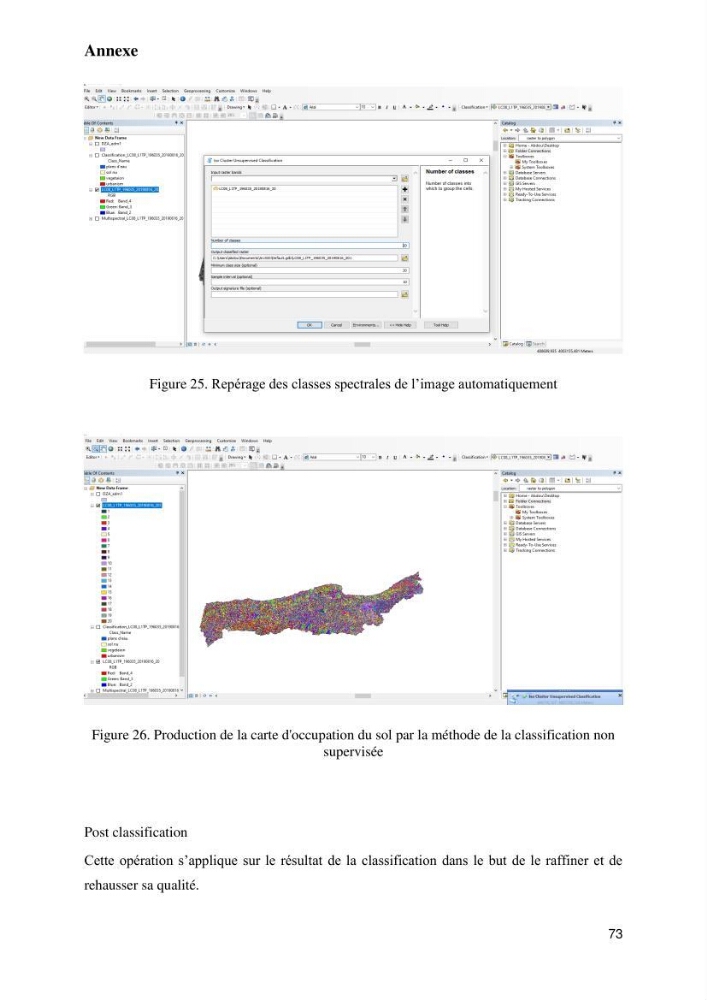Click Find binoculars icon in Figure 25 toolbar
The height and width of the screenshot is (1000, 707).
tap(217, 99)
